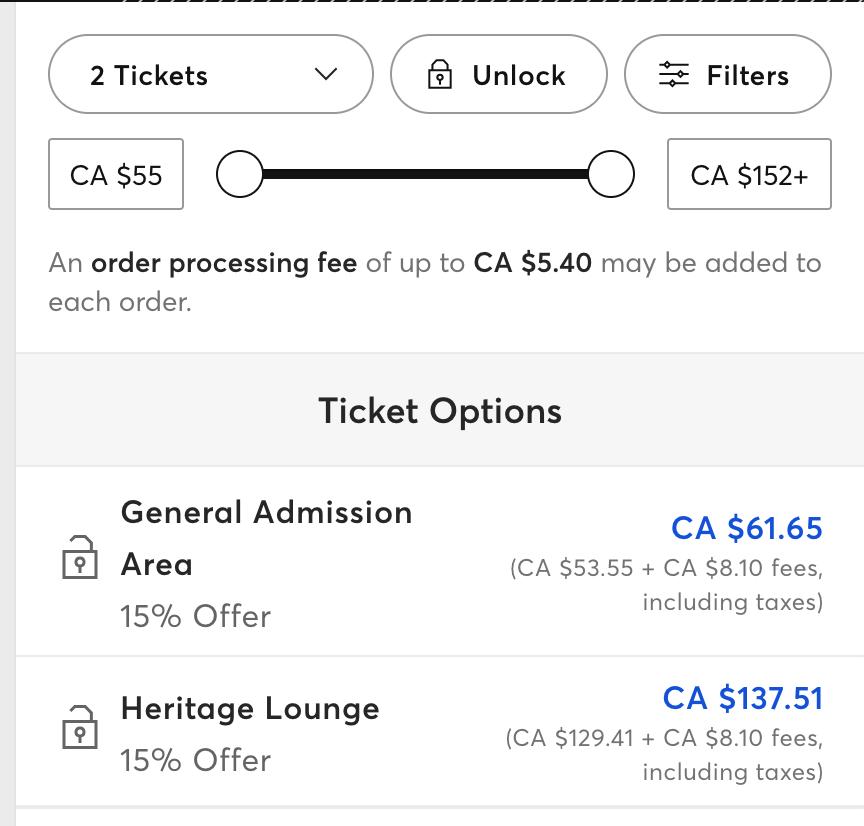This screenshot has height=826, width=864.
Task: Open the 2 Tickets quantity dropdown
Action: 210,75
